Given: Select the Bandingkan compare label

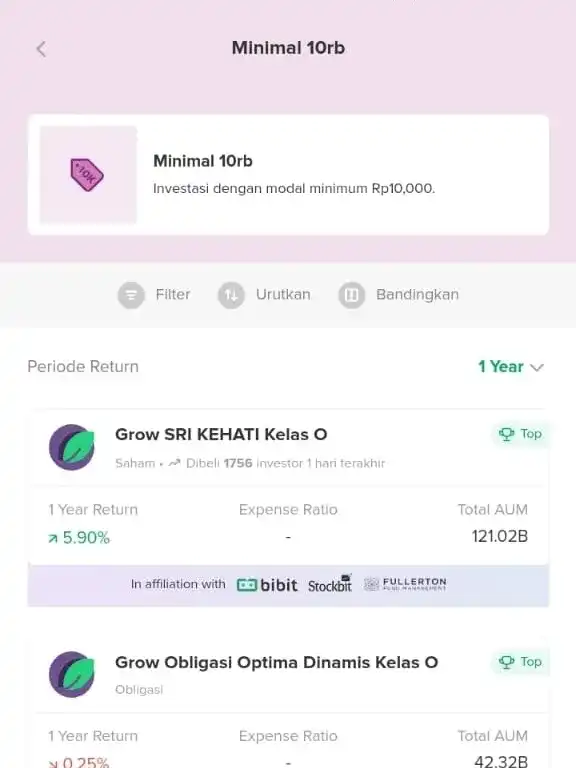Looking at the screenshot, I should [x=417, y=294].
